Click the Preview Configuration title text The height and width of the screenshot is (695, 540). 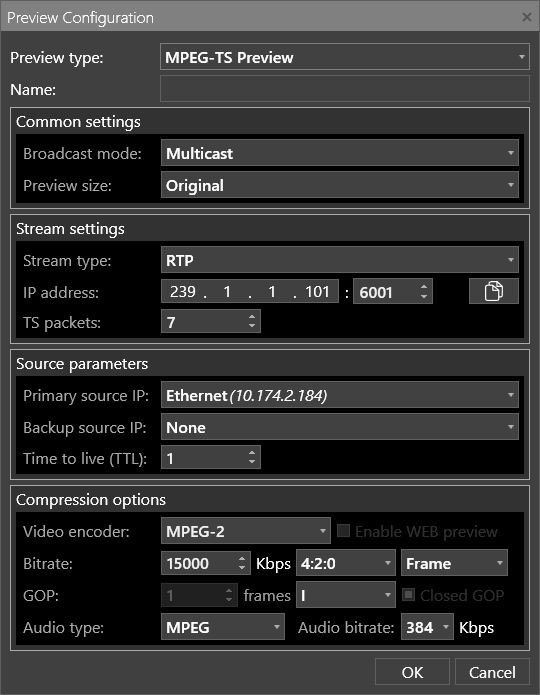click(80, 18)
